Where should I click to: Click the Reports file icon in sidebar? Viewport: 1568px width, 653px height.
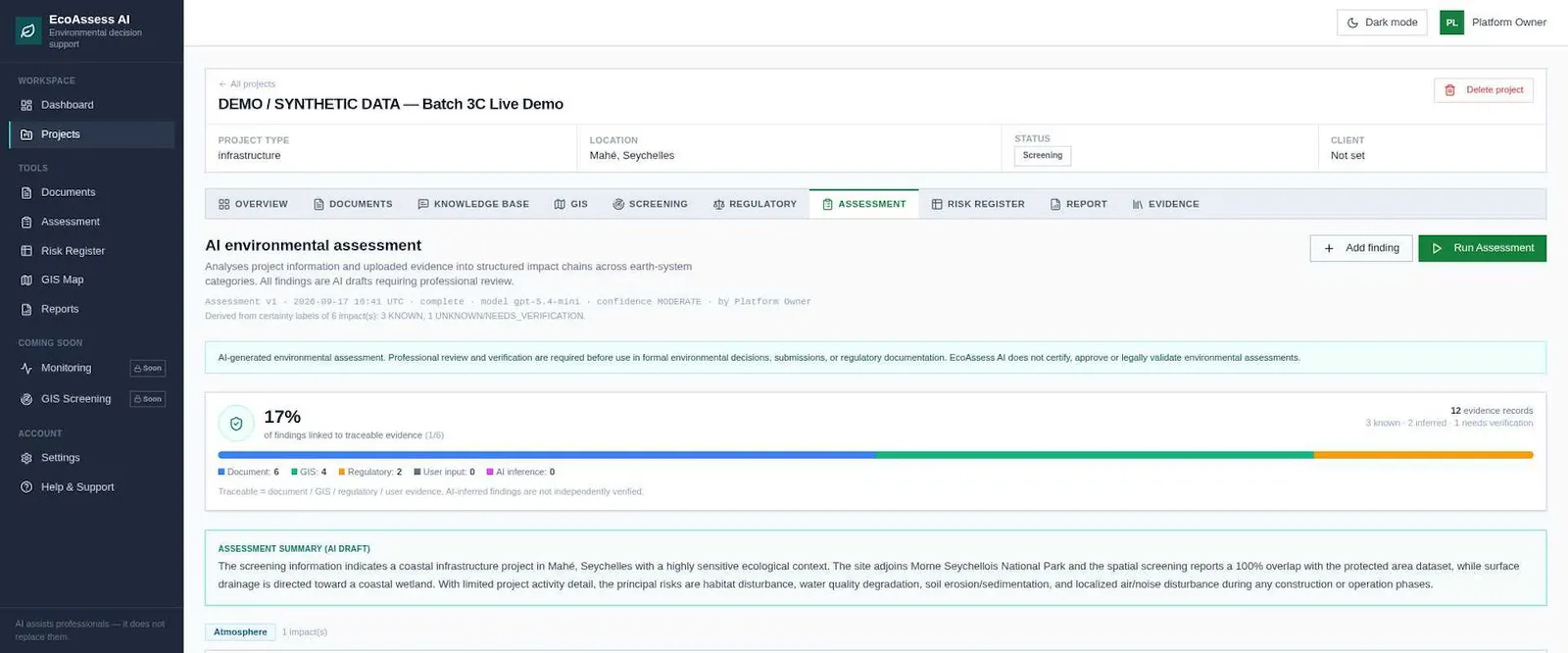point(26,309)
